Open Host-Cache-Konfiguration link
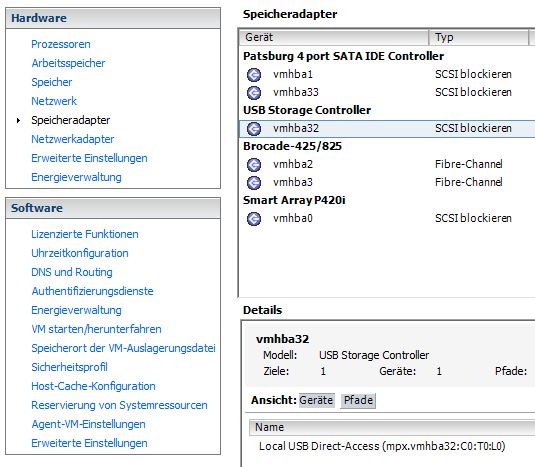Screen dimensions: 535x467 pos(93,386)
